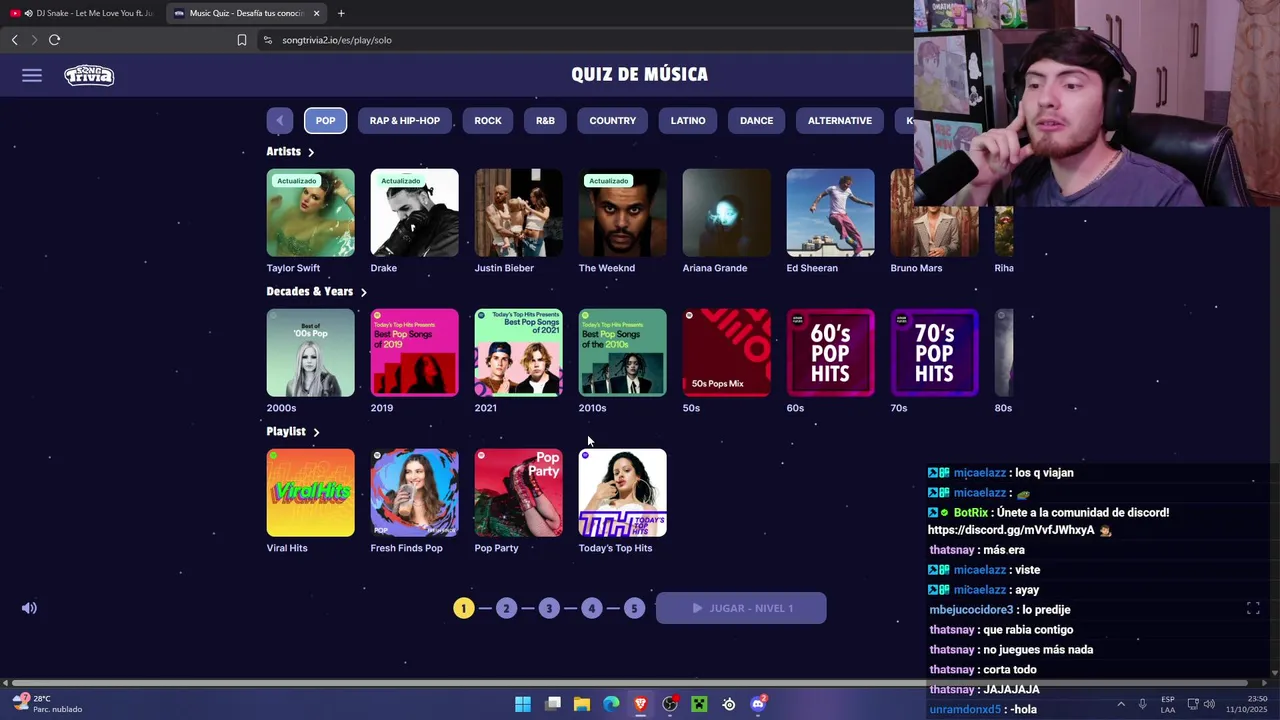Screen dimensions: 1280x720
Task: Select the RAP & HIP-HOP genre tab
Action: point(405,120)
